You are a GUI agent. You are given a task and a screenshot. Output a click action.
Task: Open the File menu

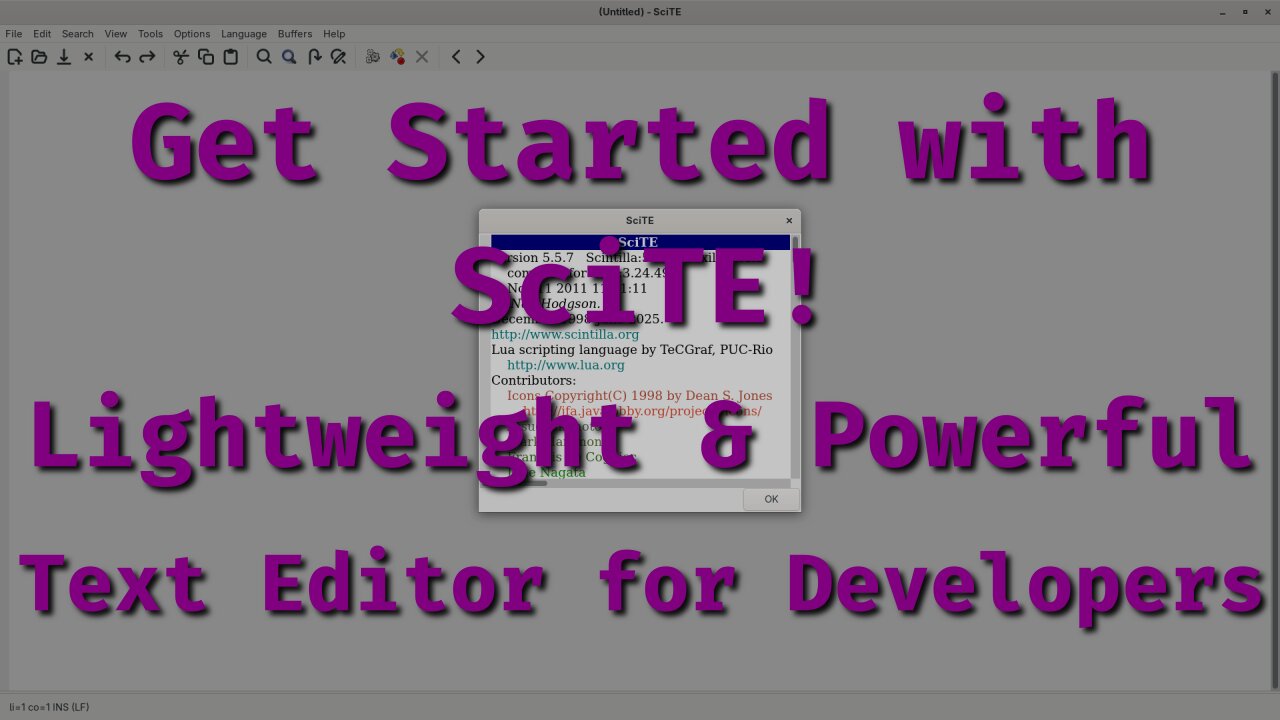[x=13, y=34]
